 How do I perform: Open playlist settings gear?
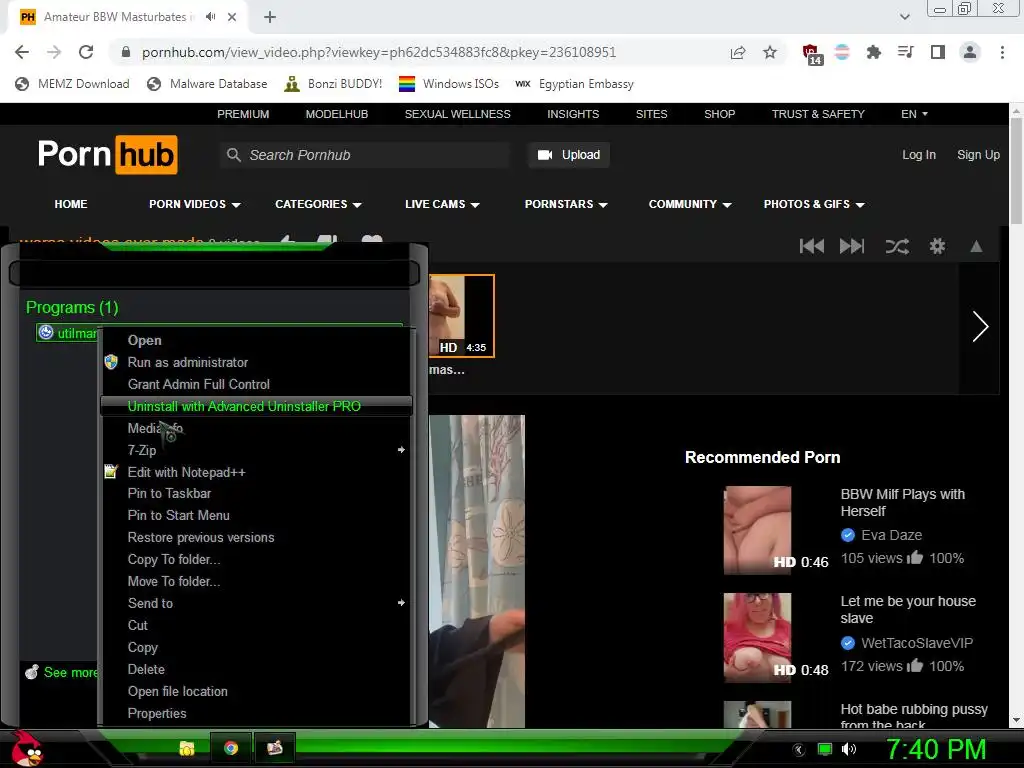tap(937, 246)
